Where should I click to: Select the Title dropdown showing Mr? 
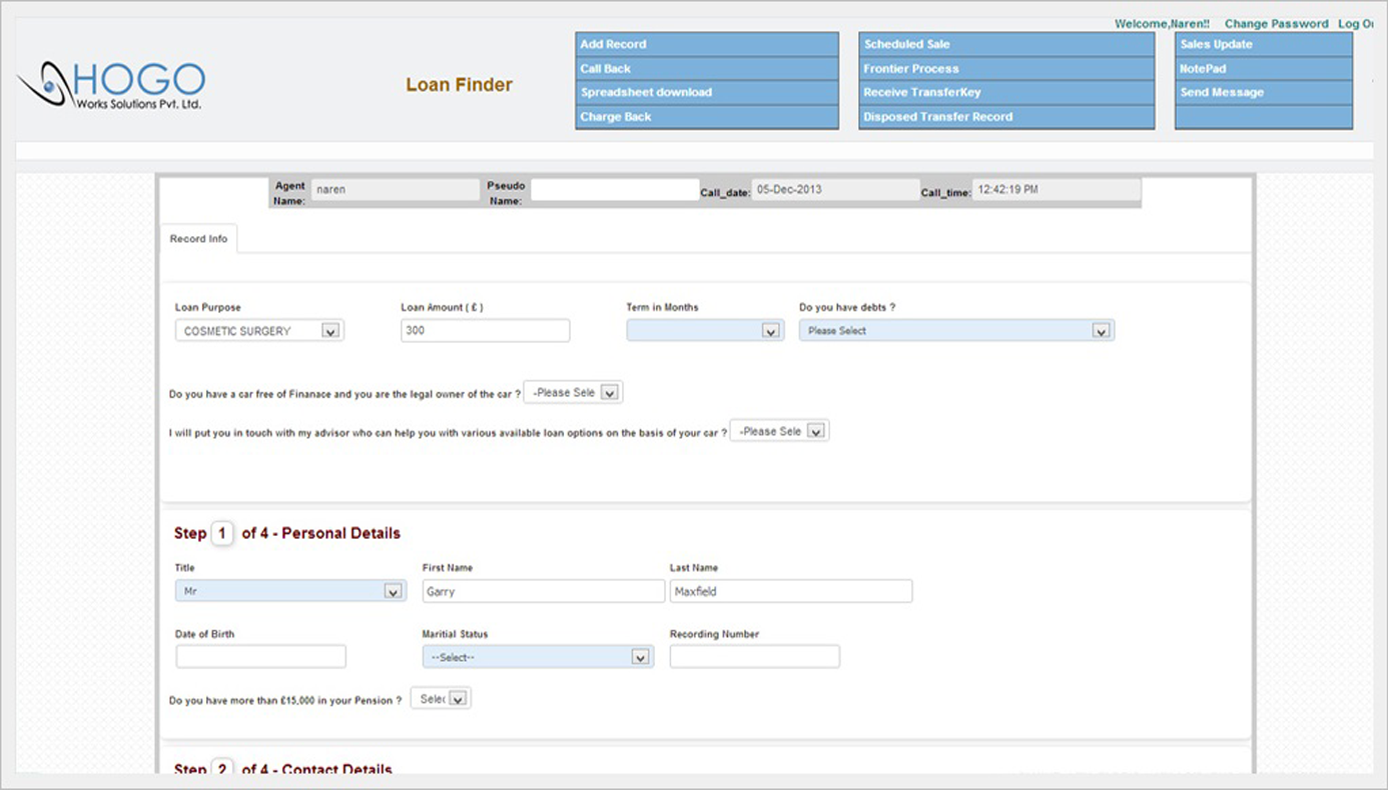click(x=290, y=592)
